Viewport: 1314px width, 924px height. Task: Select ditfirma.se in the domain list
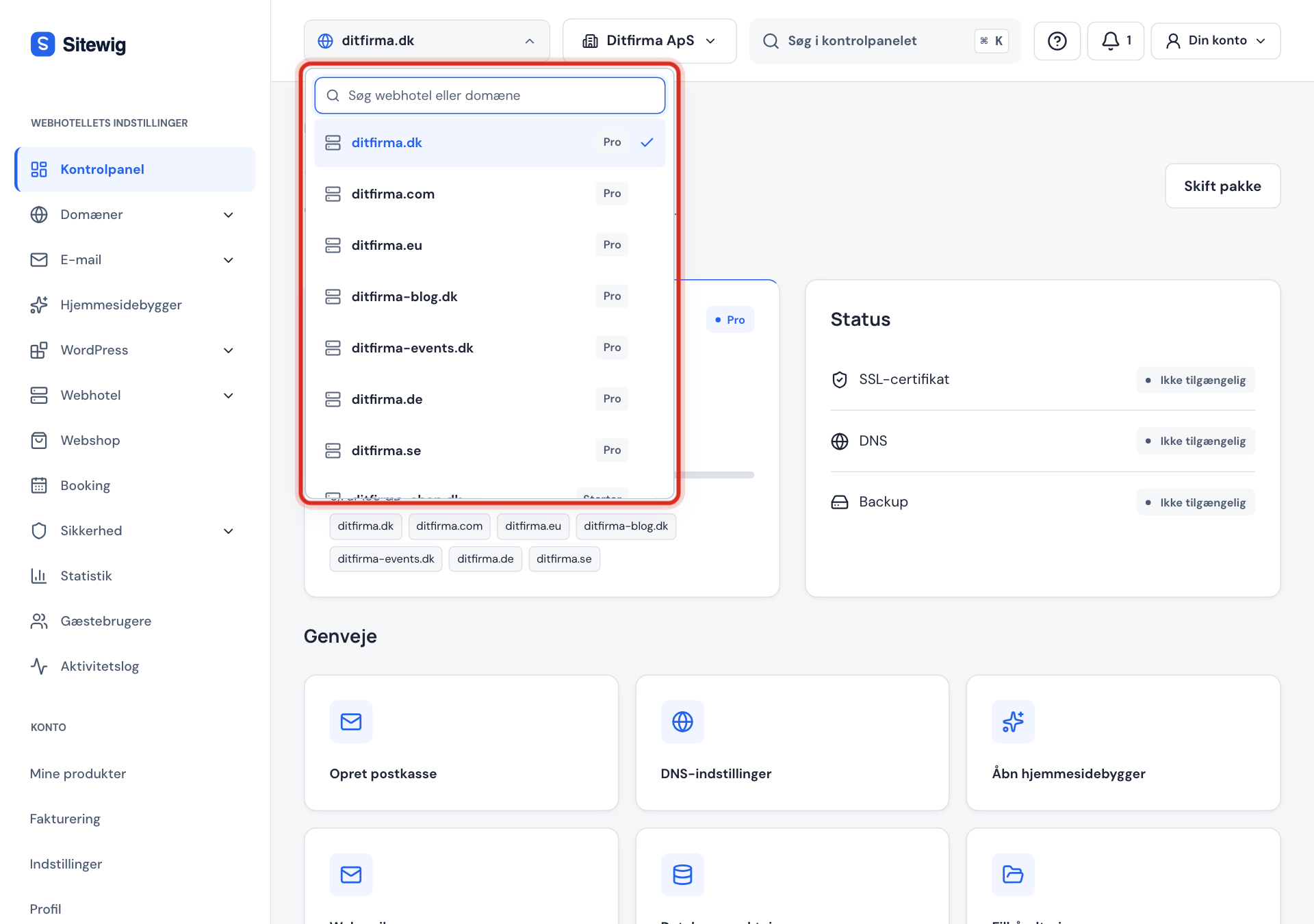[490, 450]
